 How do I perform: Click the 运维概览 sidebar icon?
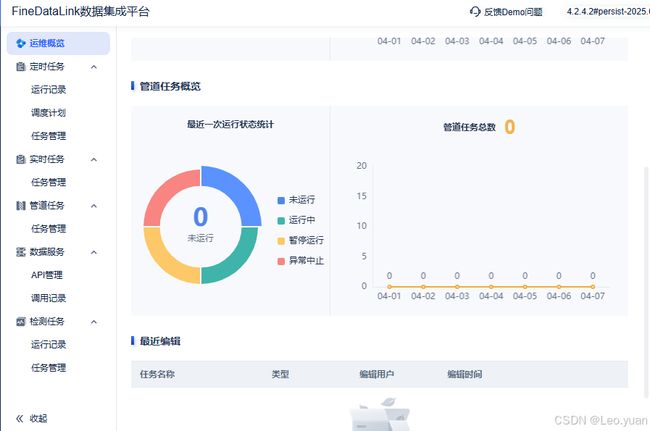(21, 43)
